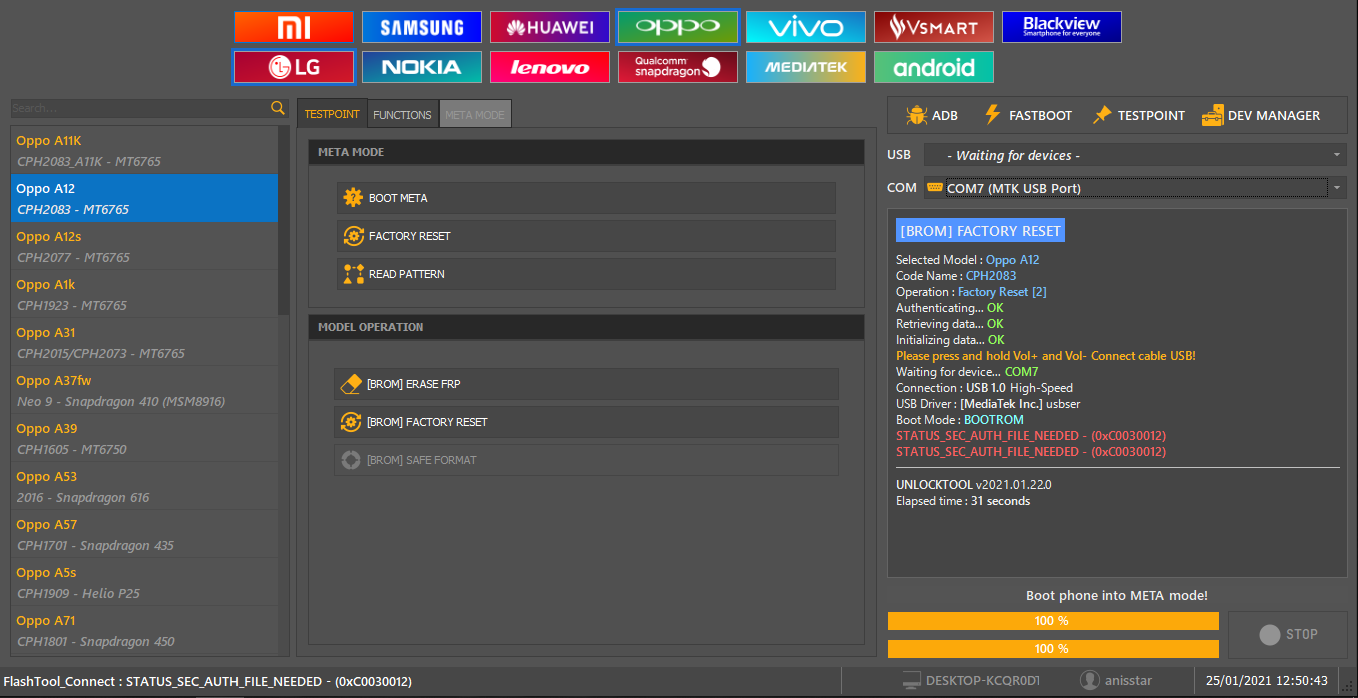
Task: Click the ADB bug icon
Action: [x=916, y=115]
